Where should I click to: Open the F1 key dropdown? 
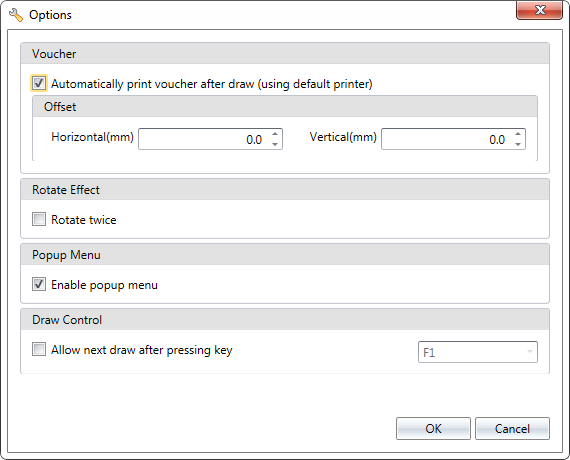478,352
